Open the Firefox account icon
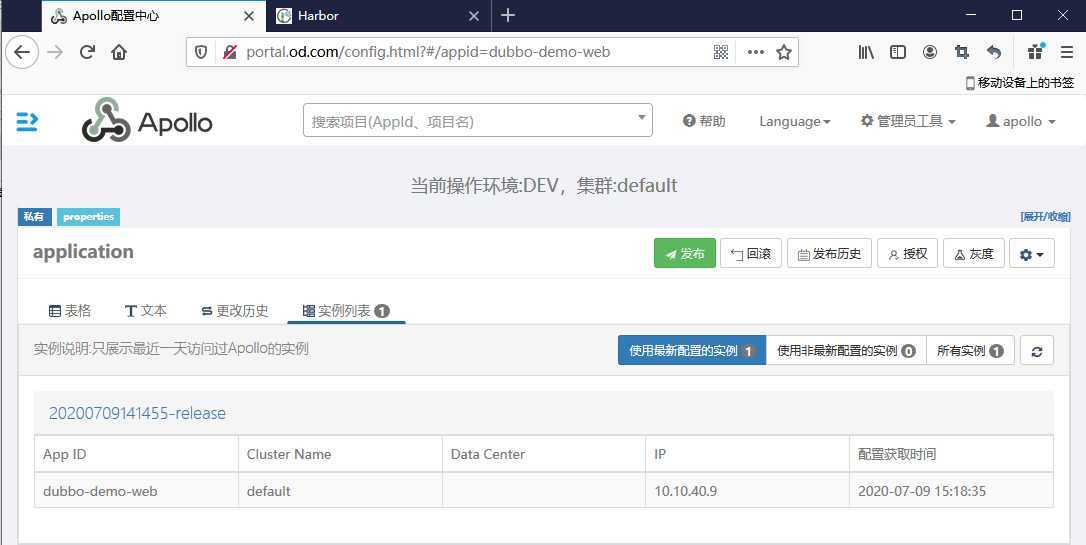 [x=929, y=52]
